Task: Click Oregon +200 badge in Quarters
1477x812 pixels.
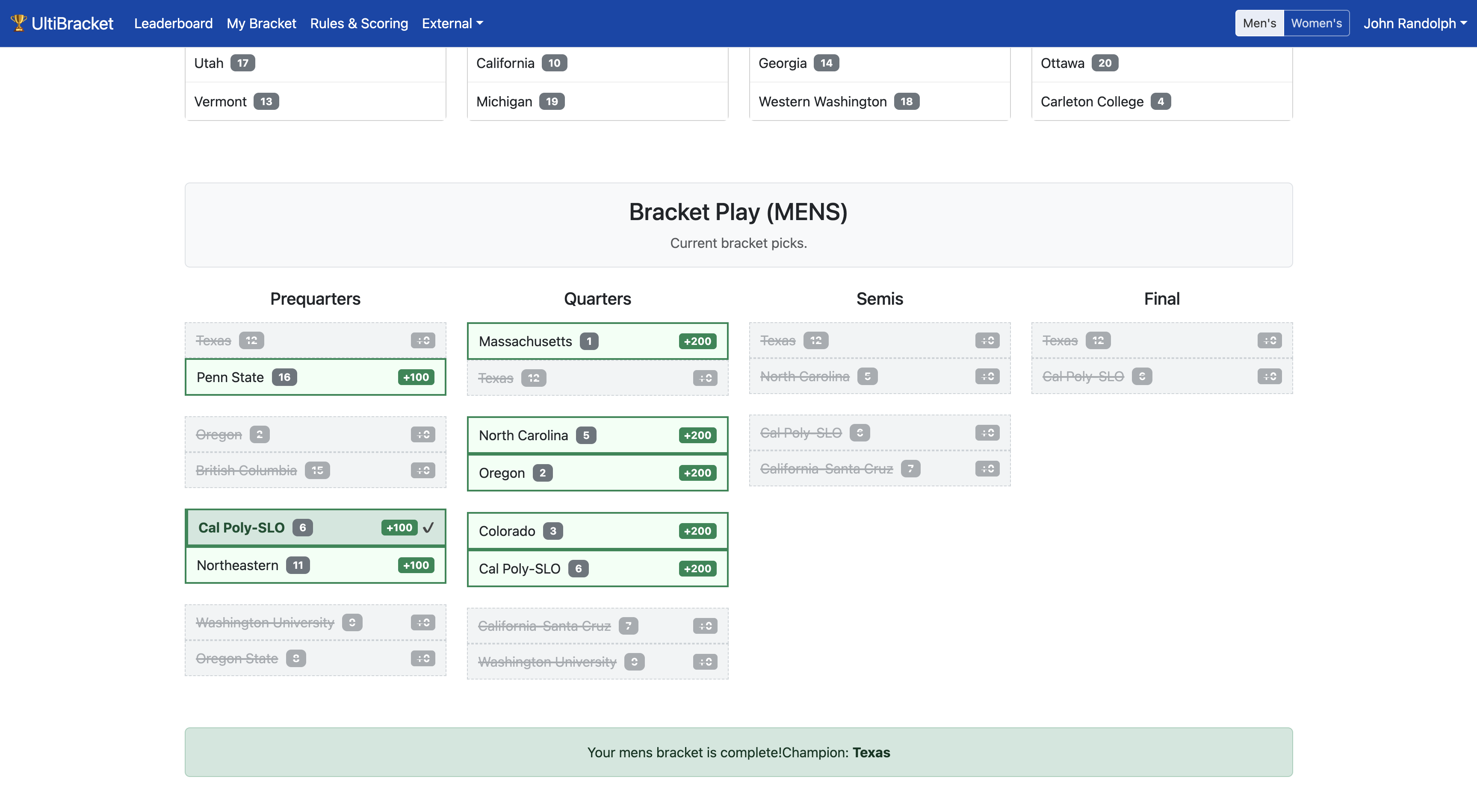Action: point(697,473)
